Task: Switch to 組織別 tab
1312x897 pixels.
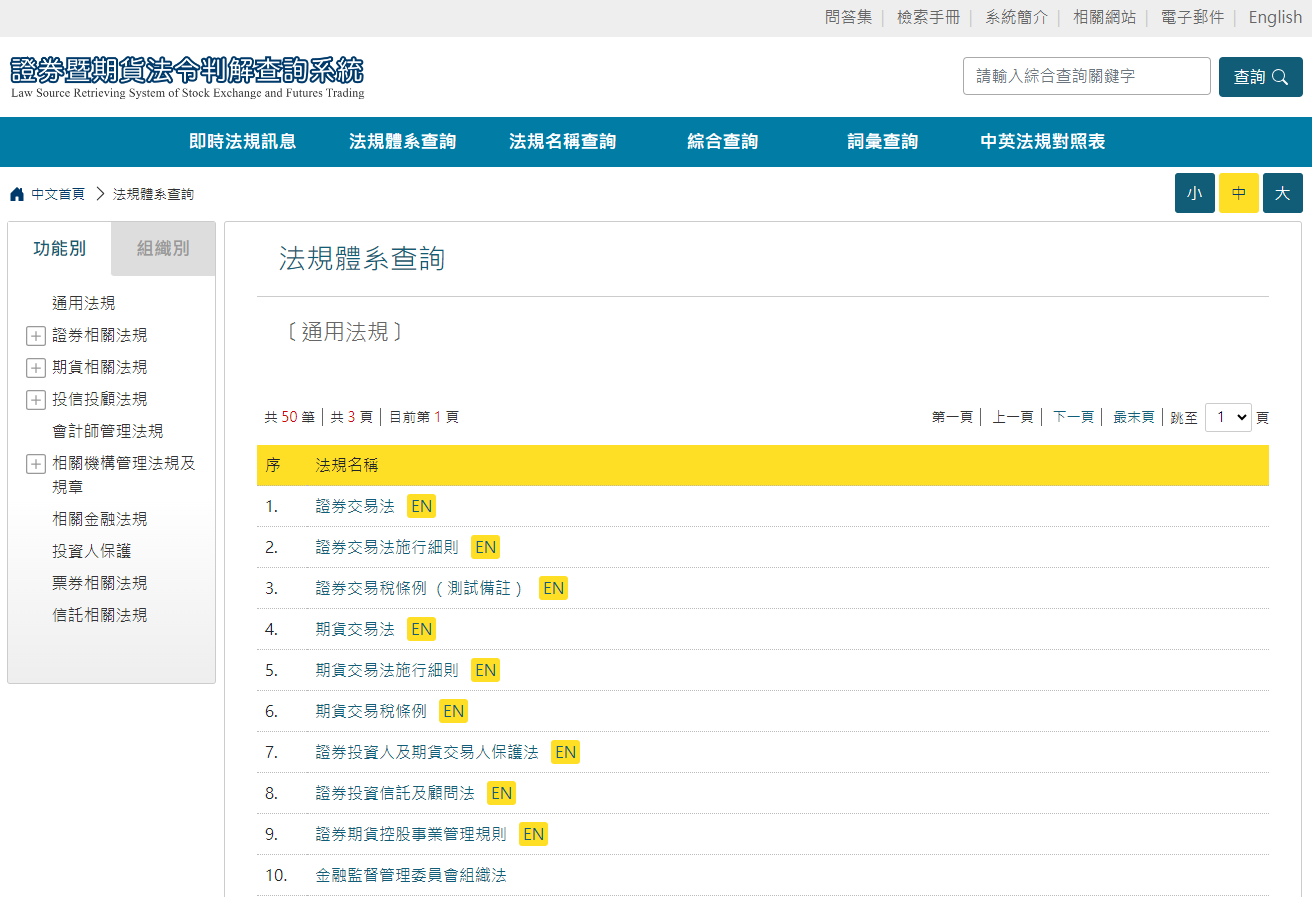Action: tap(163, 248)
